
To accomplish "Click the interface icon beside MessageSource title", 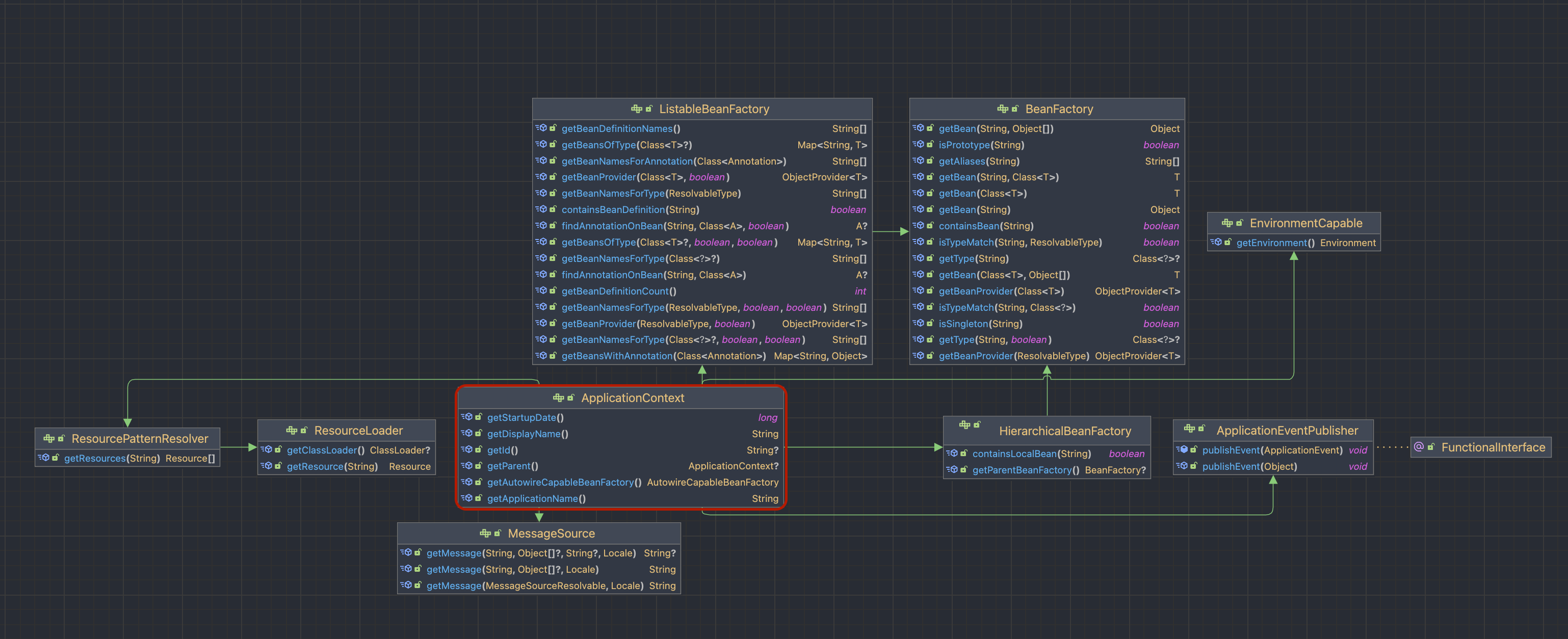I will (x=485, y=533).
